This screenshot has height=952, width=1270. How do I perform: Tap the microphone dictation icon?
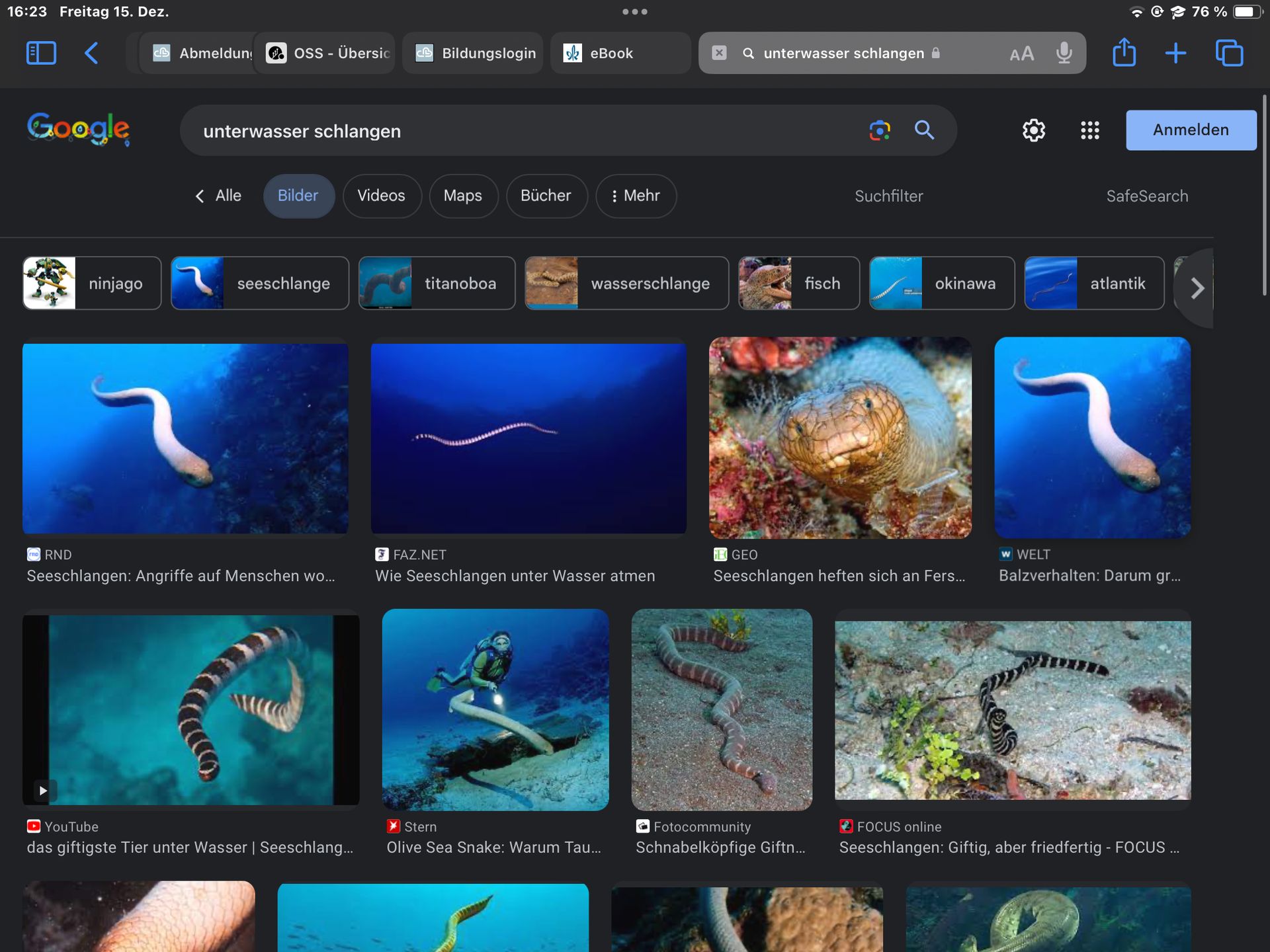pyautogui.click(x=1064, y=53)
